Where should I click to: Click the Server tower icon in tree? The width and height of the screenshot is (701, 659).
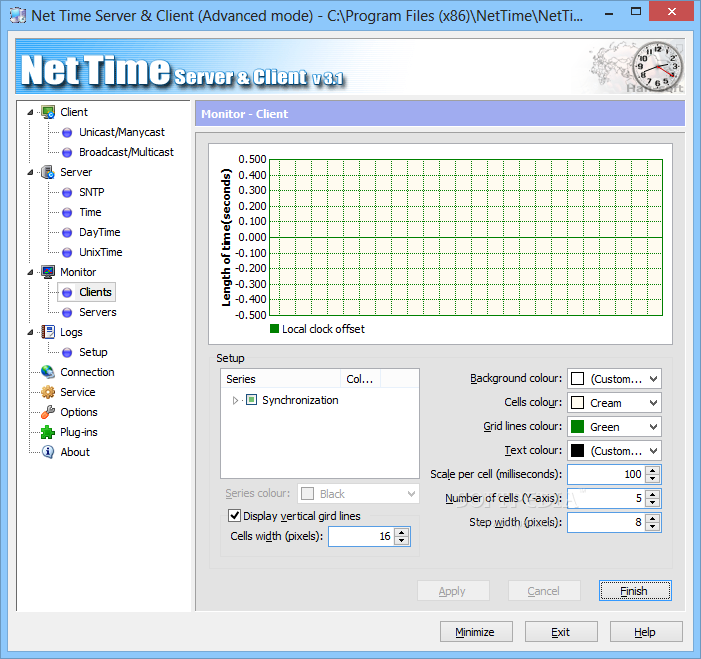[x=48, y=172]
